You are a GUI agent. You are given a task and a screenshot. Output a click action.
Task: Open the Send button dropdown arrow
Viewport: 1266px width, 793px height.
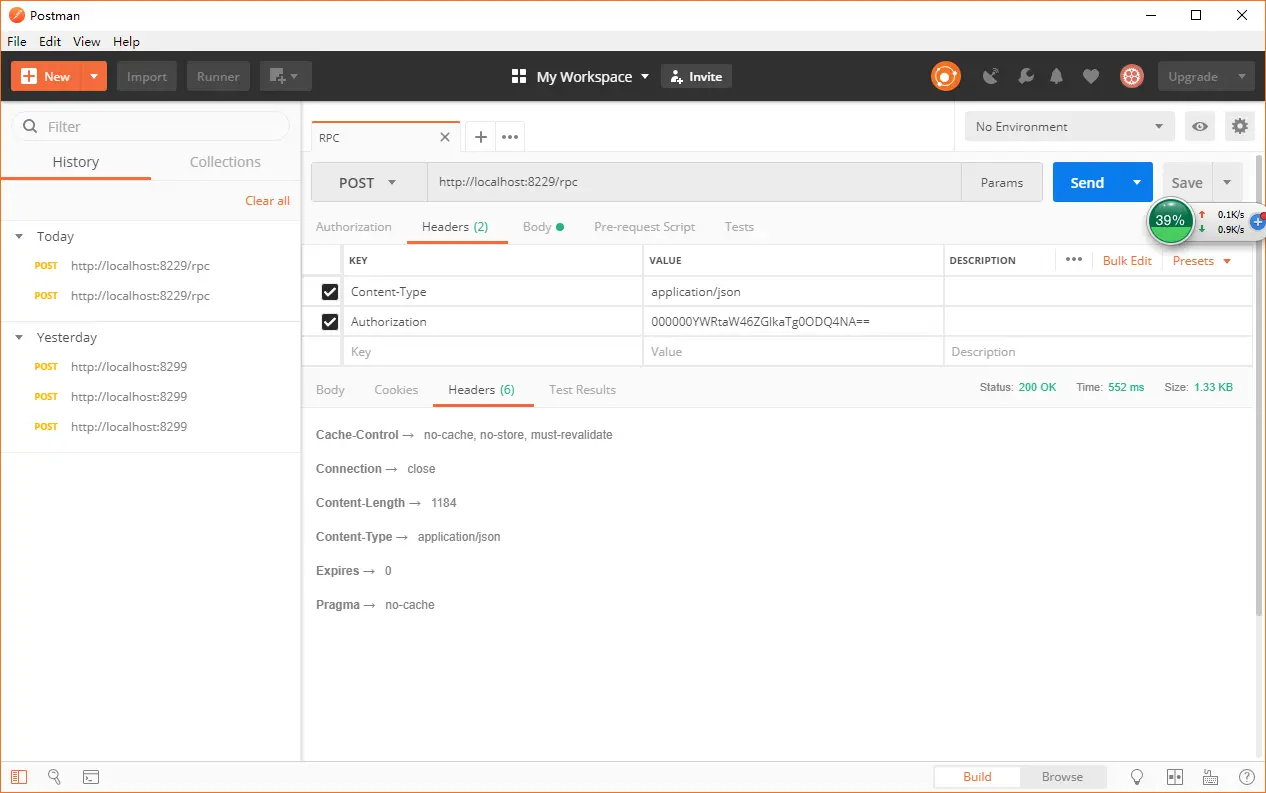(x=1137, y=182)
